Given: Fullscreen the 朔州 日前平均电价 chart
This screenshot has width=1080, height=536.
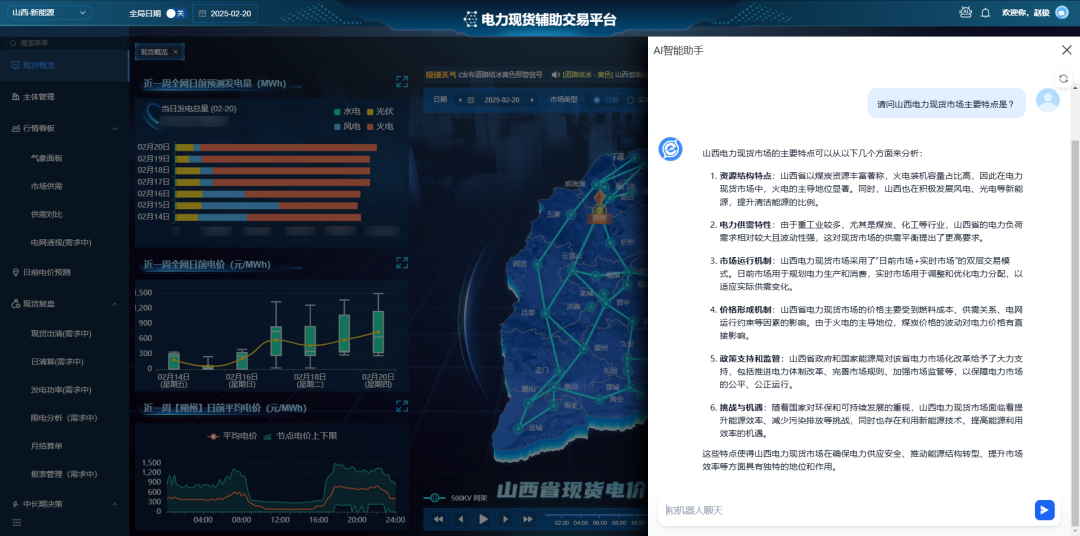Looking at the screenshot, I should tap(402, 406).
